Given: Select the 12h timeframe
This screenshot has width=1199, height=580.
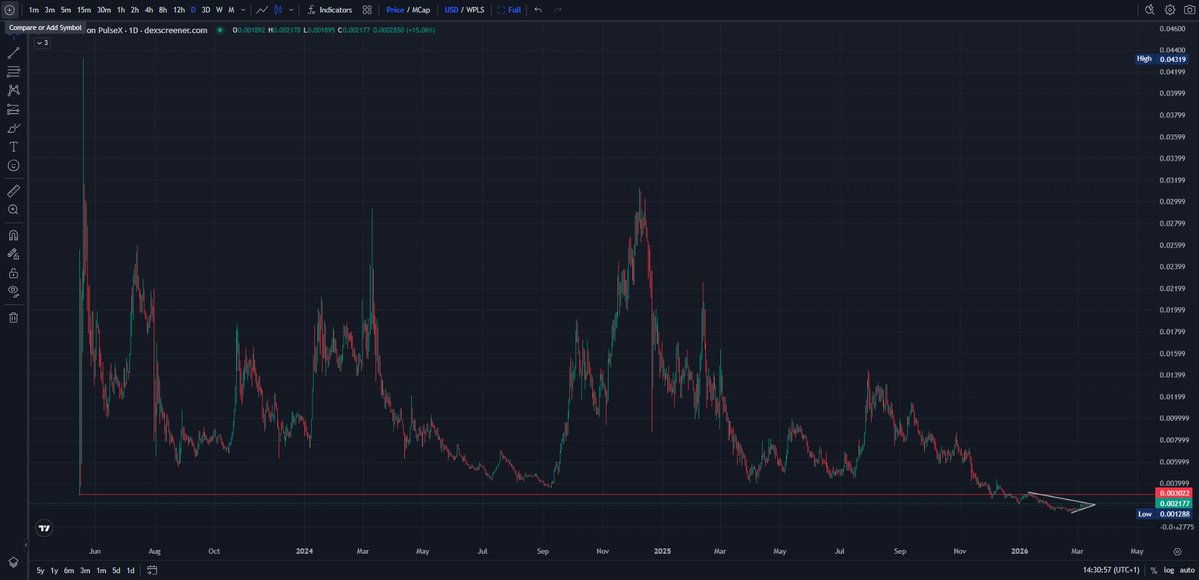Looking at the screenshot, I should (x=178, y=10).
